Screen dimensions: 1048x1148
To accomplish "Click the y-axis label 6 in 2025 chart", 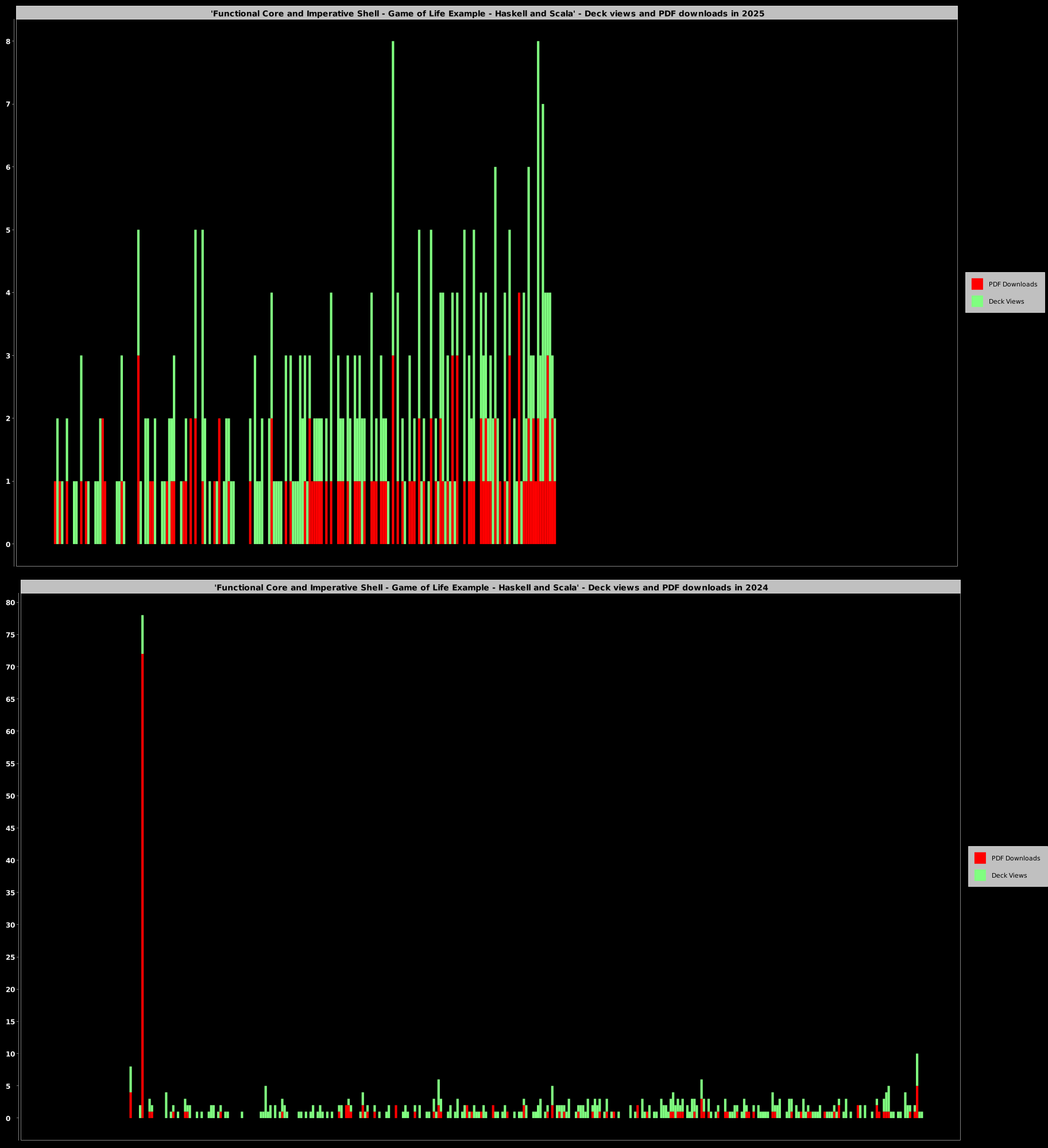I will point(8,168).
